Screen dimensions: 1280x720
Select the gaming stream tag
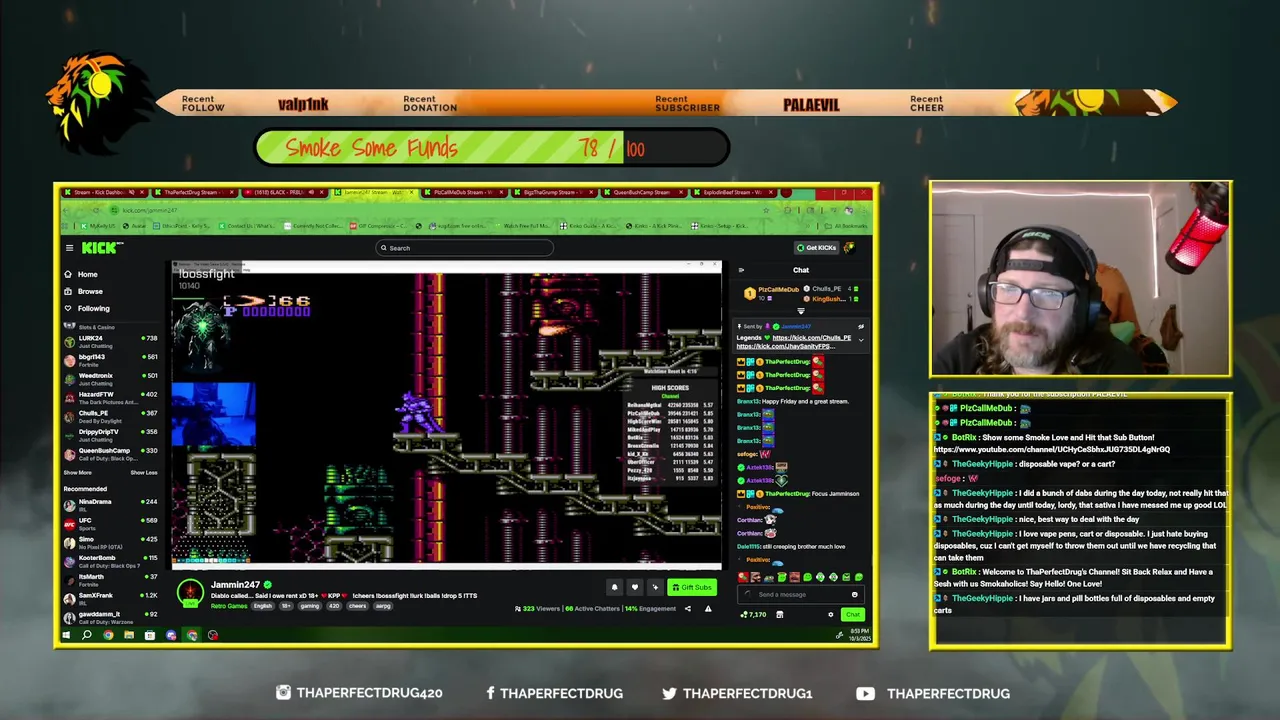(309, 606)
